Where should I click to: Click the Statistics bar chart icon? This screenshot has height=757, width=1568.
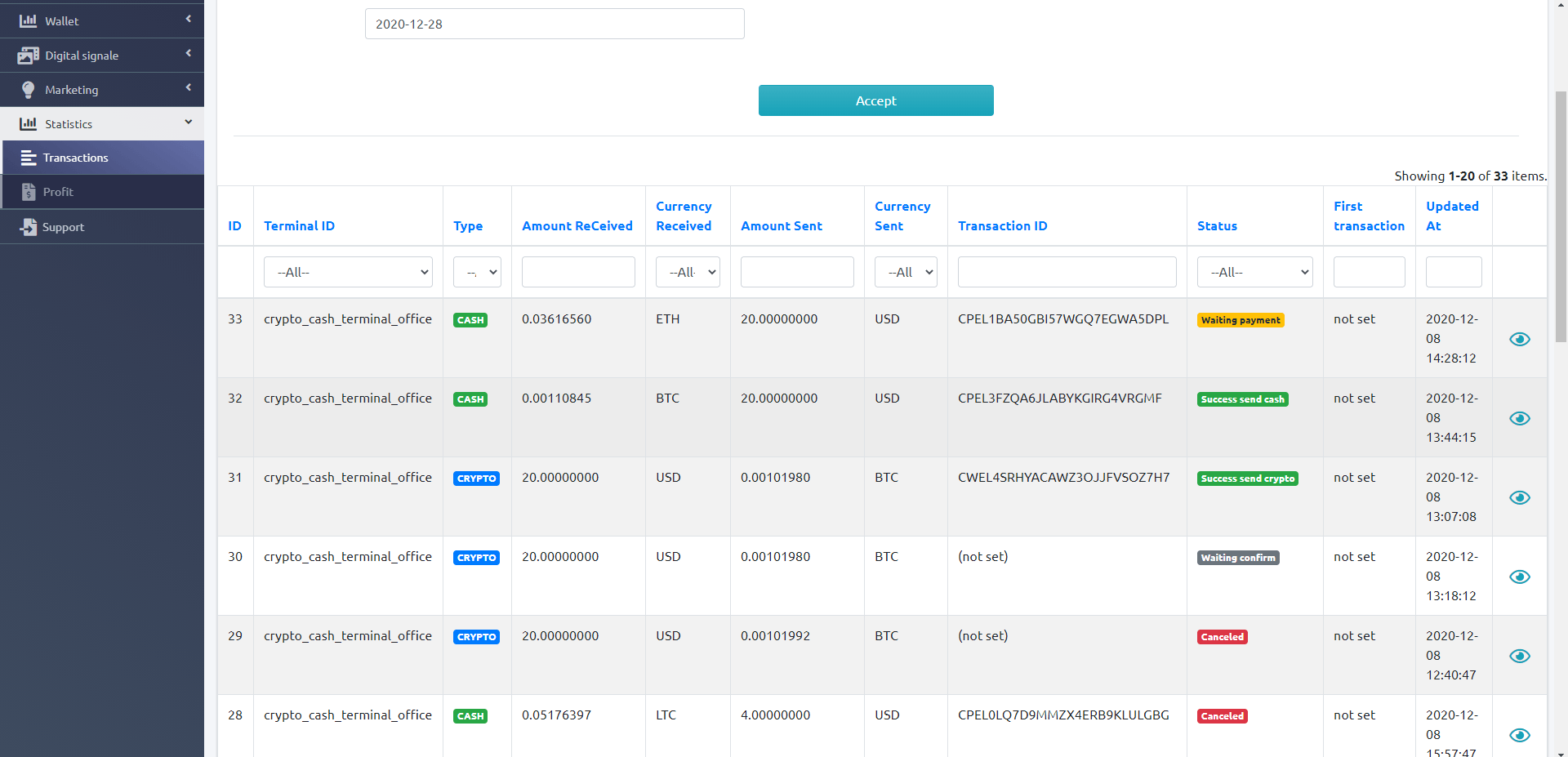28,124
